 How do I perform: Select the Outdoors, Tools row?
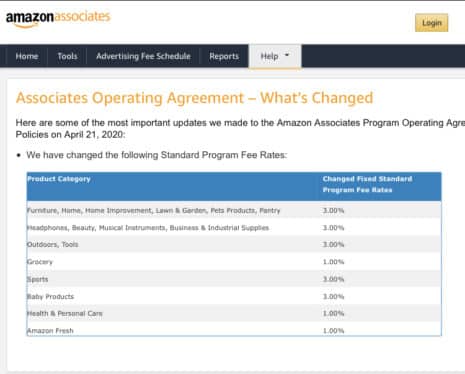[x=234, y=244]
